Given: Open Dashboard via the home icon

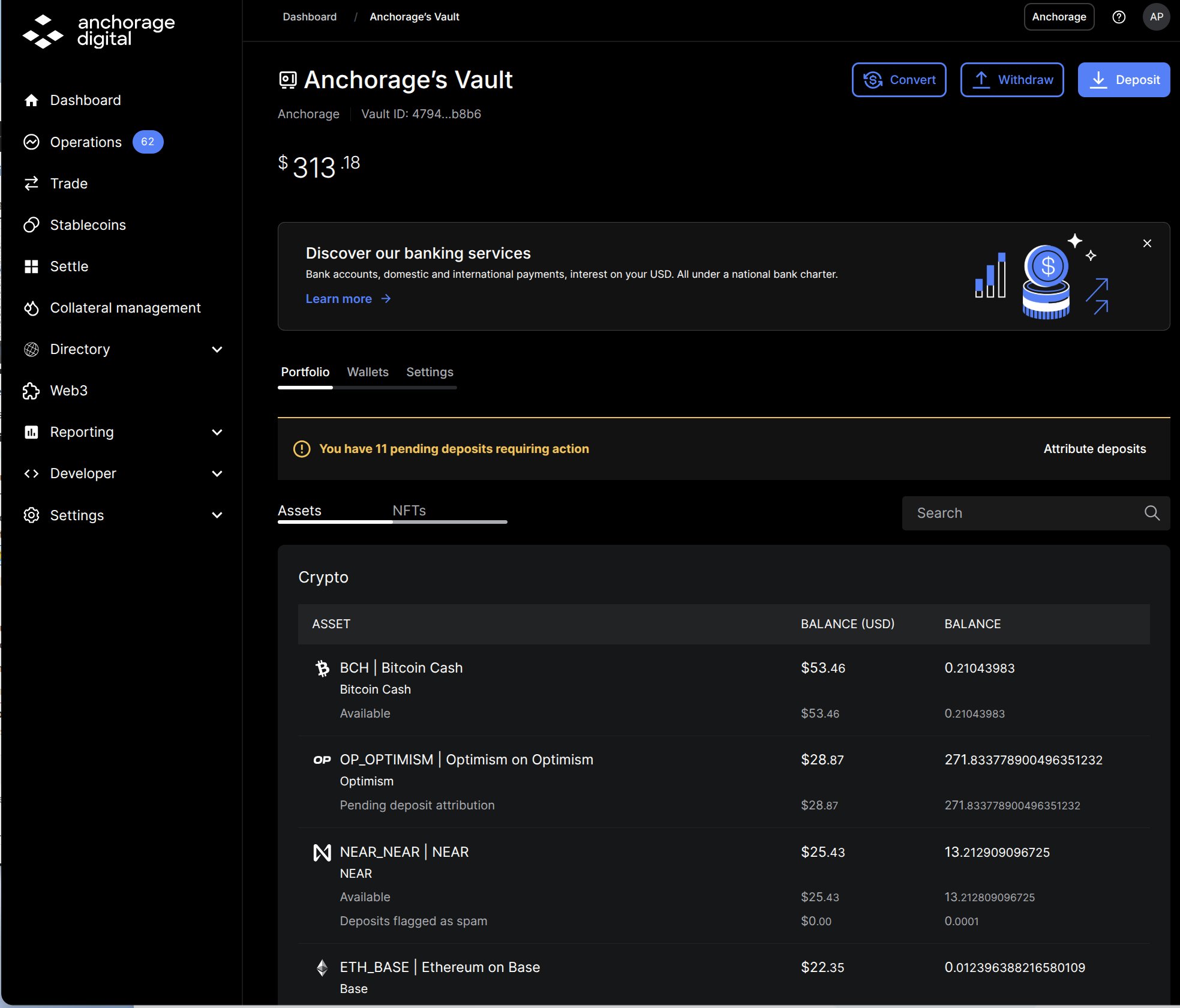Looking at the screenshot, I should (x=31, y=100).
